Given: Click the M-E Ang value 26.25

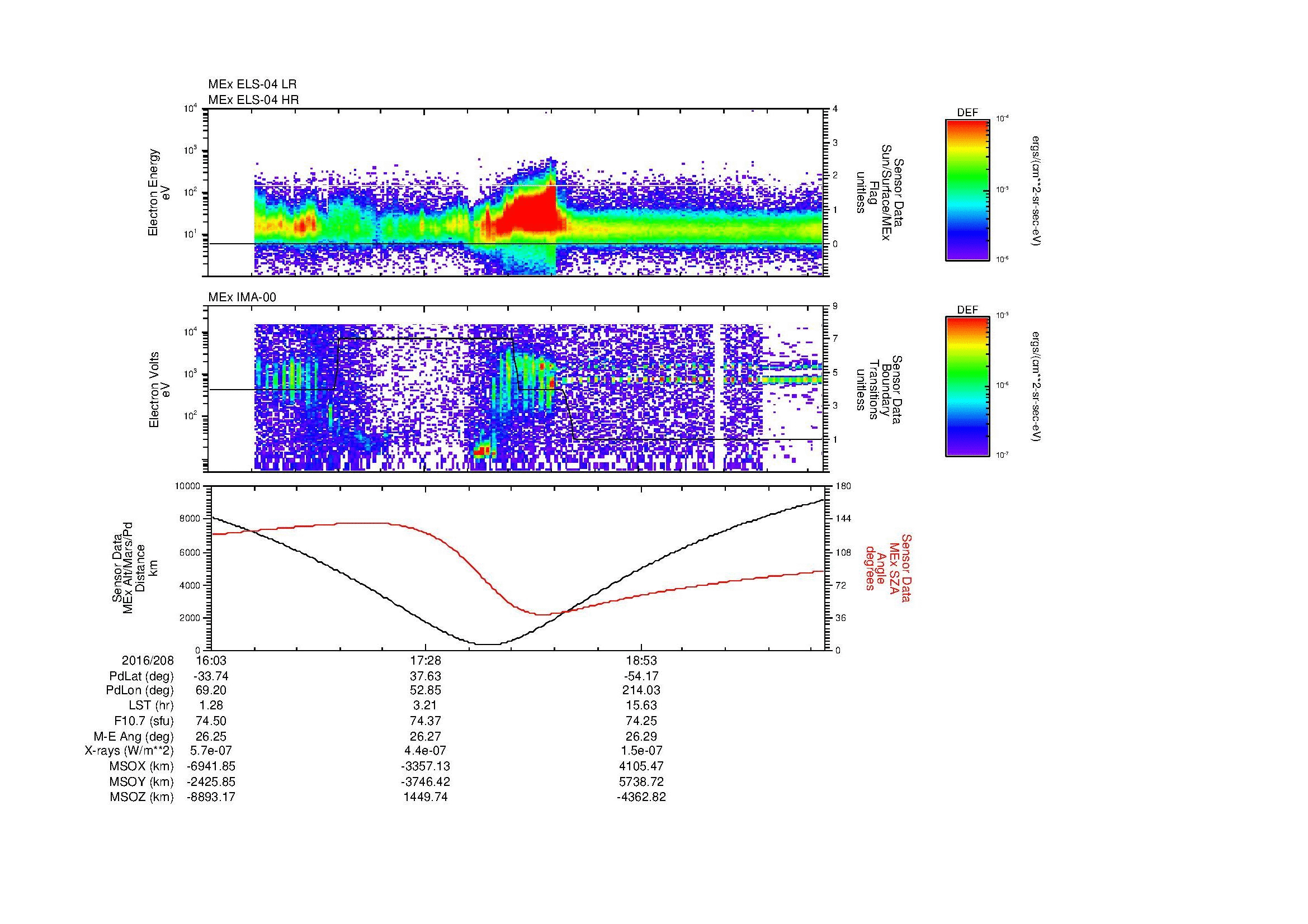Looking at the screenshot, I should (211, 736).
